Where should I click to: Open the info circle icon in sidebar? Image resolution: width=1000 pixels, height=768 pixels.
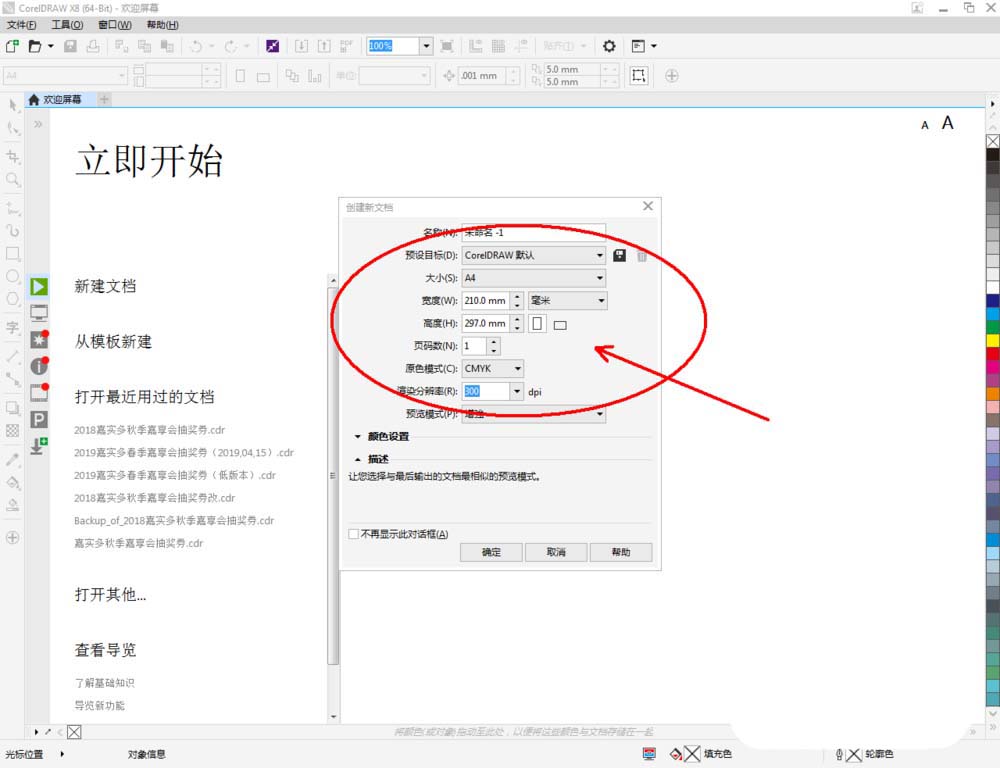(39, 366)
